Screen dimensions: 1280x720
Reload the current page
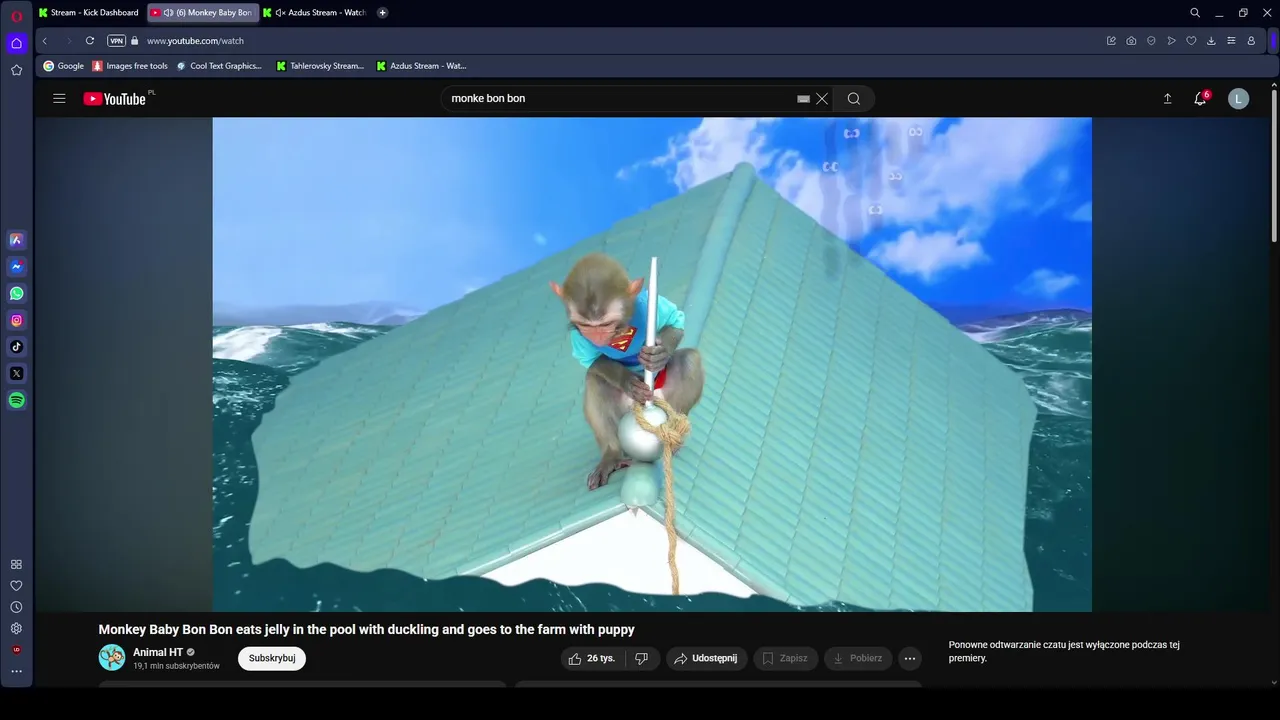pos(89,41)
